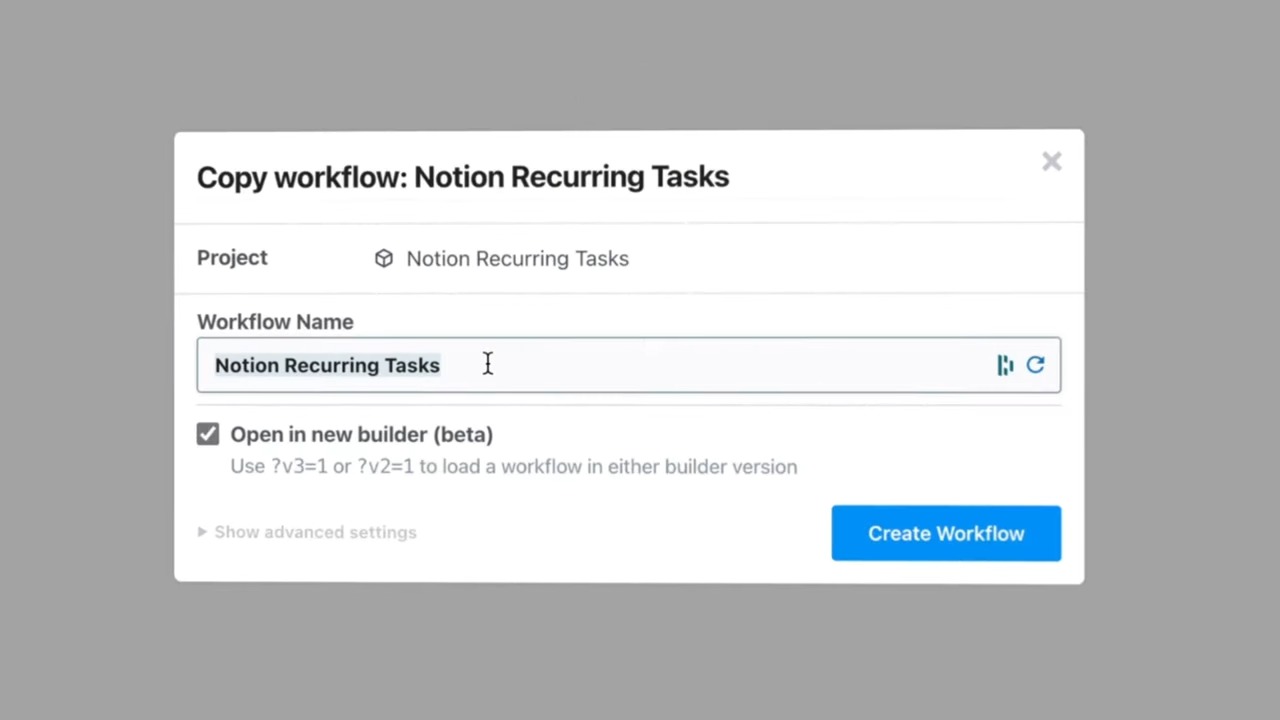Click the cube icon beside the project name
Viewport: 1280px width, 720px height.
[x=384, y=259]
